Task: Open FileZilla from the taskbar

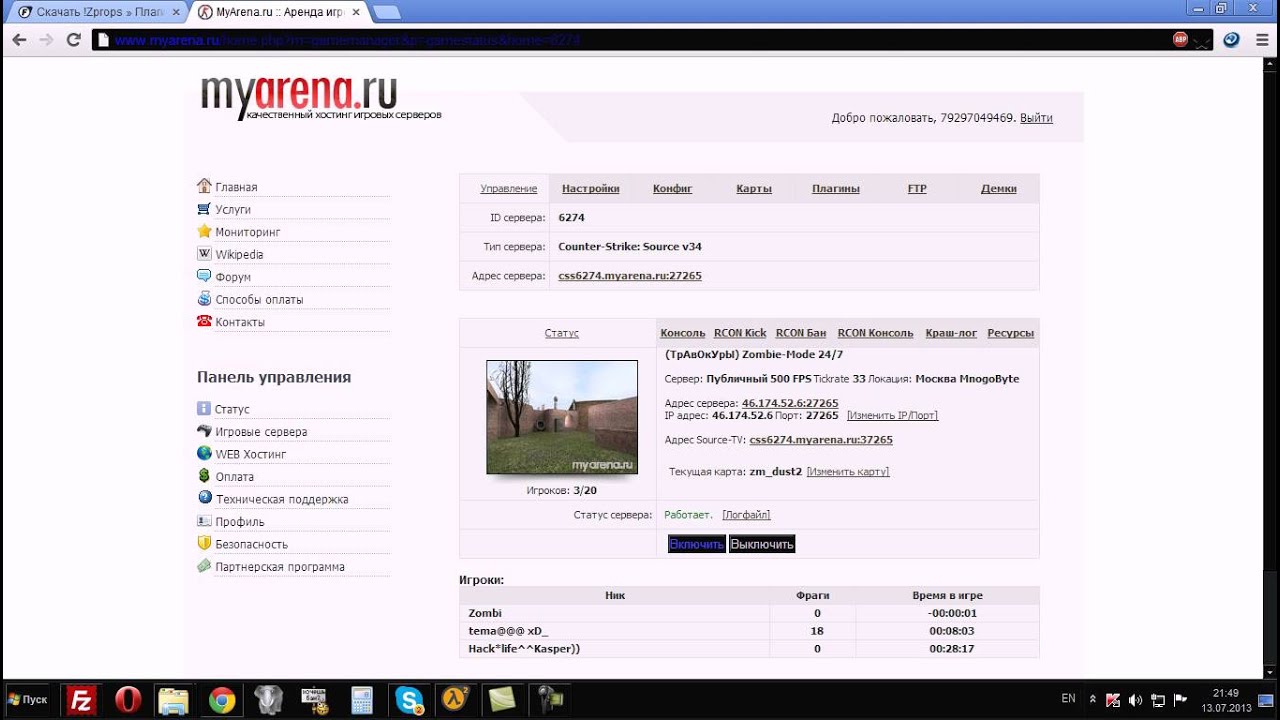Action: click(80, 700)
